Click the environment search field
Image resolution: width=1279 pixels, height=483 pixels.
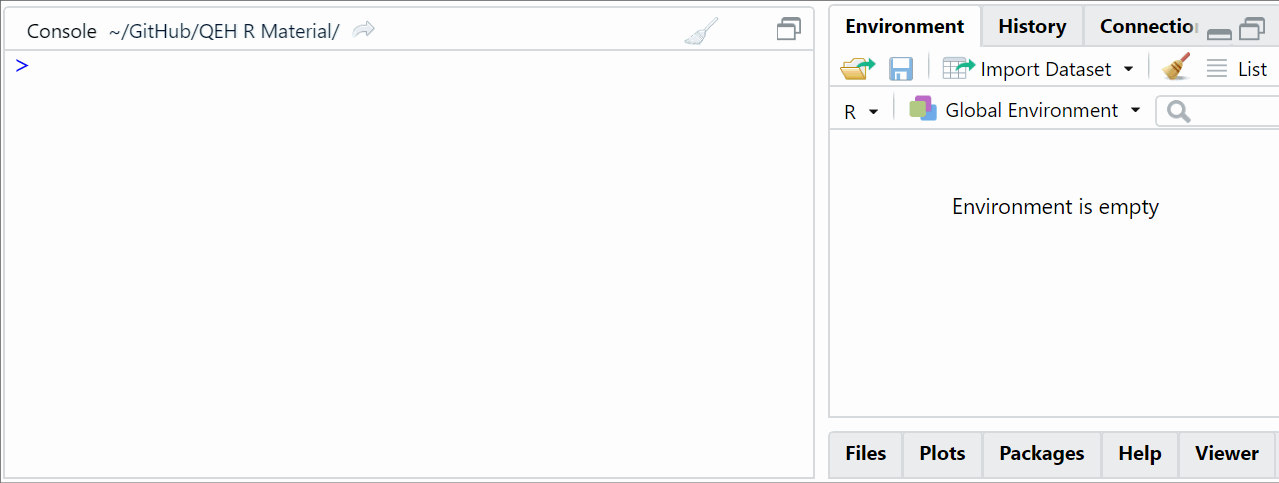[1218, 111]
